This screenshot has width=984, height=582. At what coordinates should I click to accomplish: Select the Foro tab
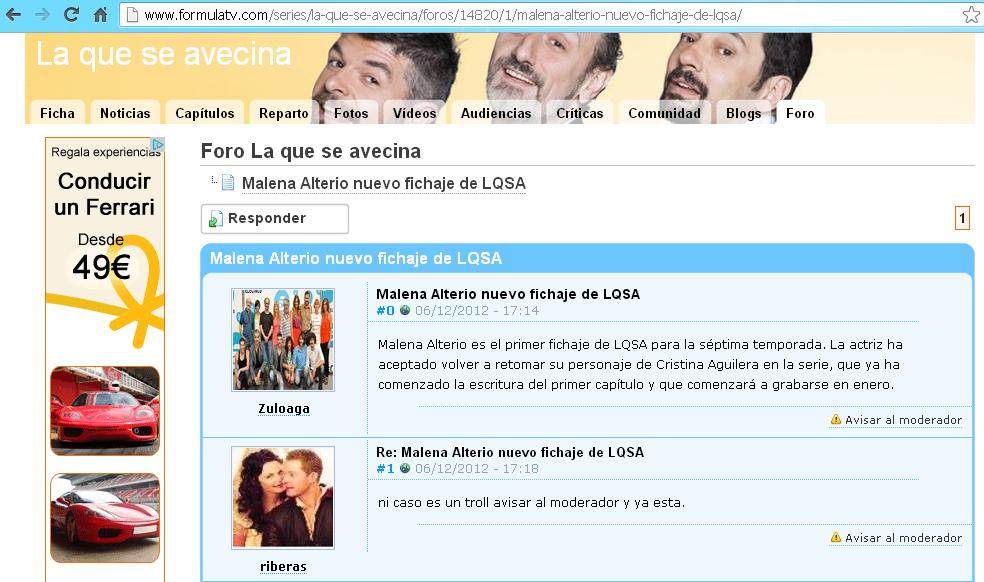click(800, 113)
